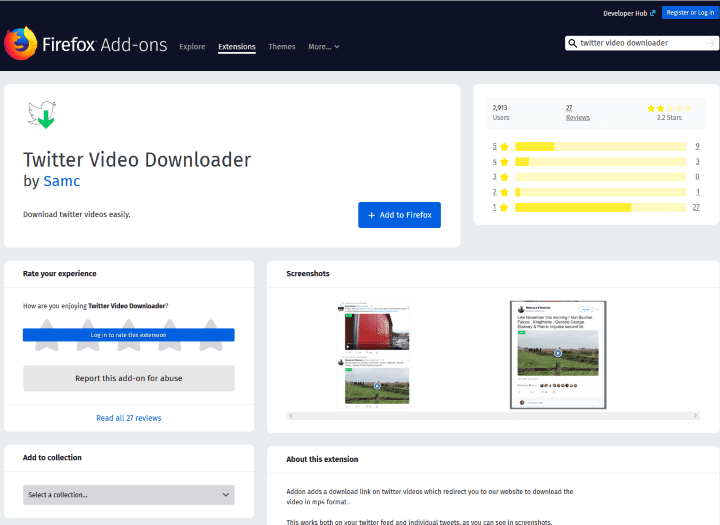
Task: Click the 2,913 Users text
Action: tap(501, 113)
